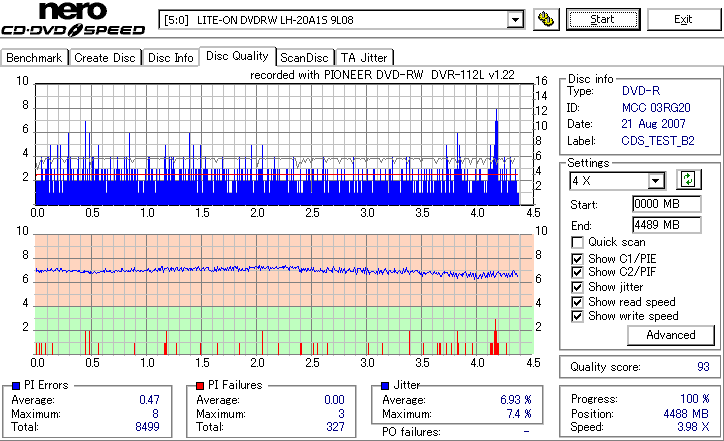Uncheck the Show jitter checkbox

(577, 287)
